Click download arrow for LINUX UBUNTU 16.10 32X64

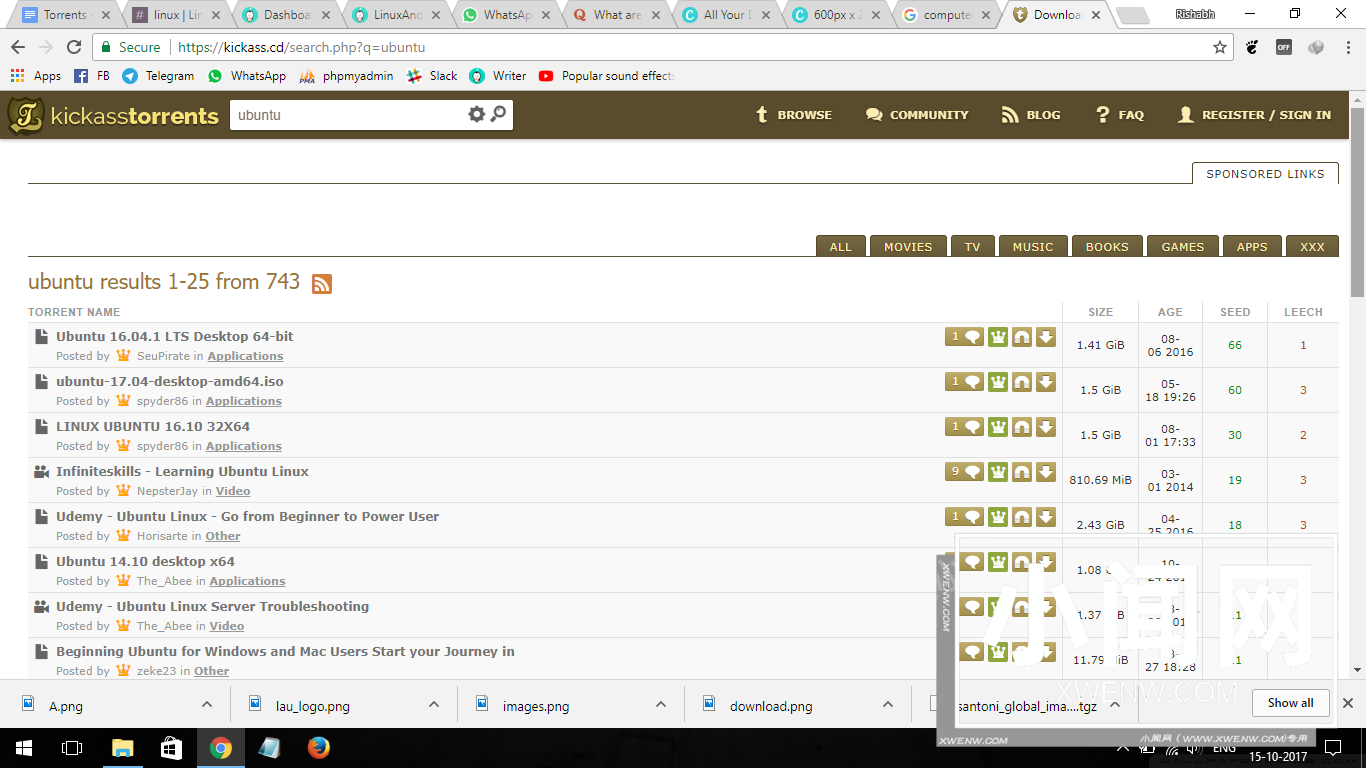coord(1046,427)
